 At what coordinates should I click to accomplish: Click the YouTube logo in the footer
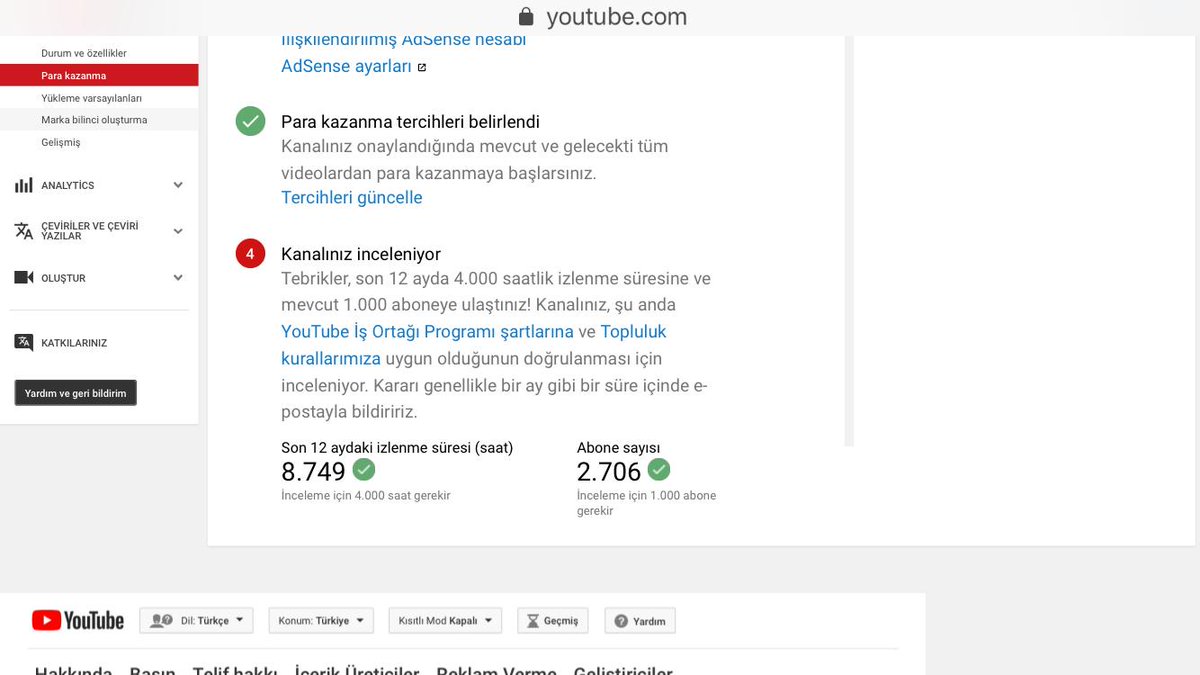click(x=78, y=621)
